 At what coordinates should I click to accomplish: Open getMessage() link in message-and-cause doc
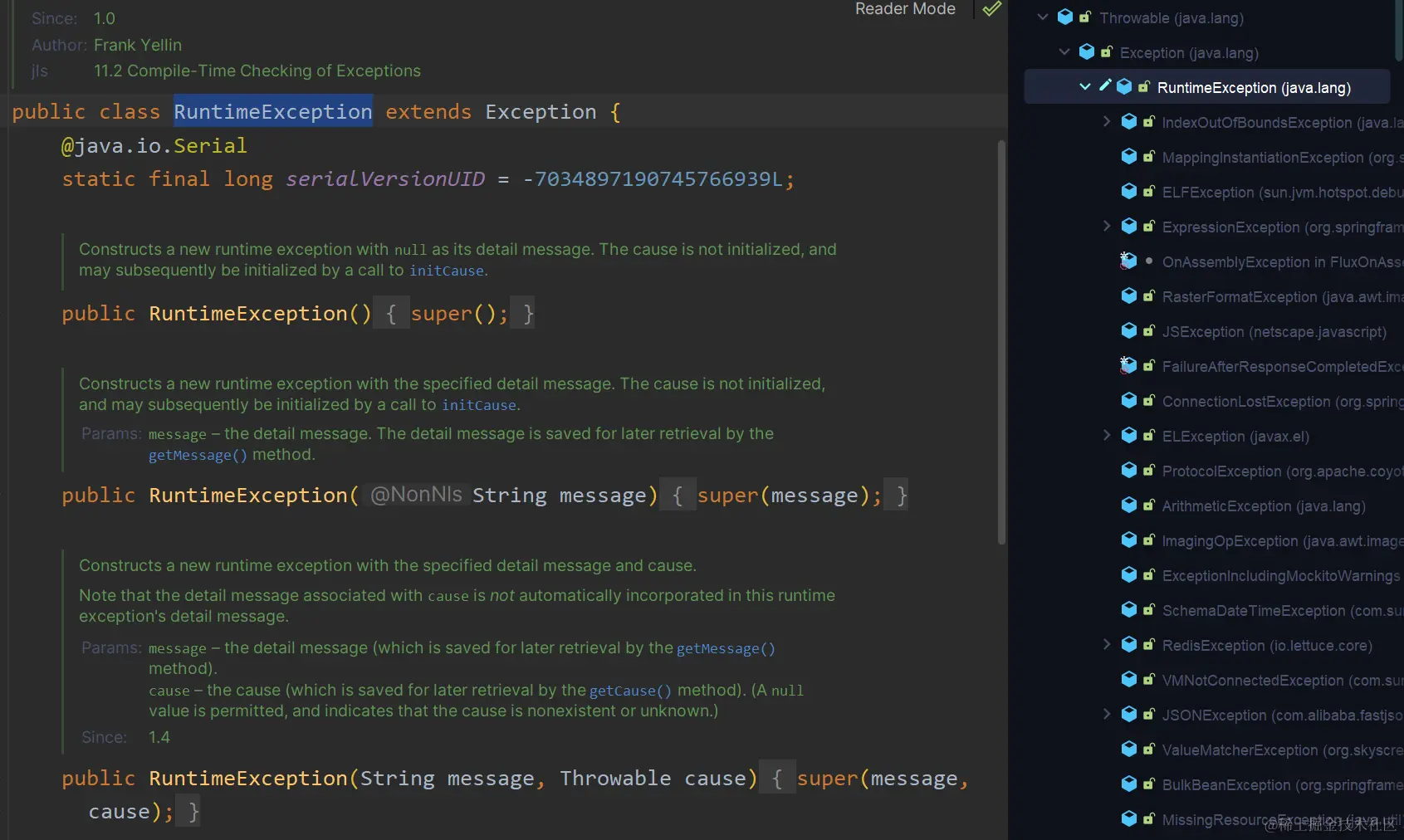point(726,648)
